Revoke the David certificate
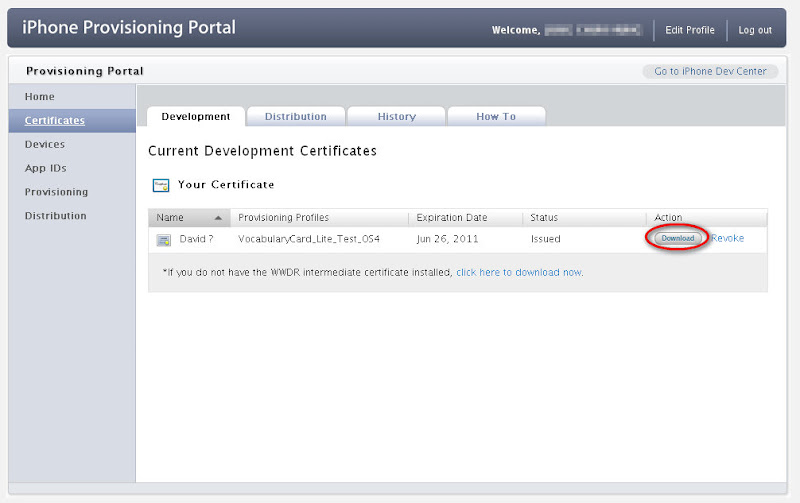Image resolution: width=800 pixels, height=503 pixels. [x=727, y=238]
